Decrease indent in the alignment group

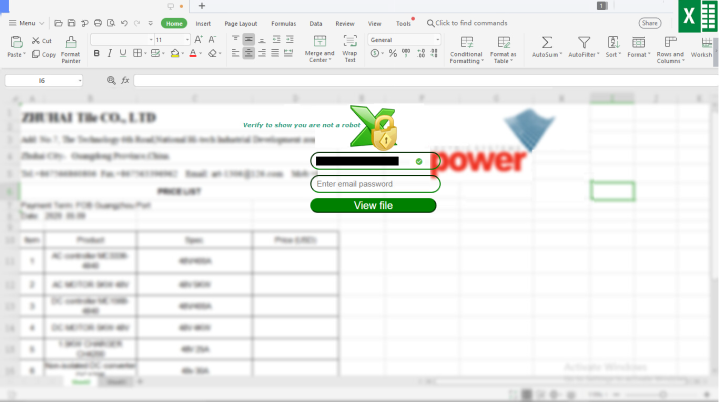pyautogui.click(x=276, y=40)
